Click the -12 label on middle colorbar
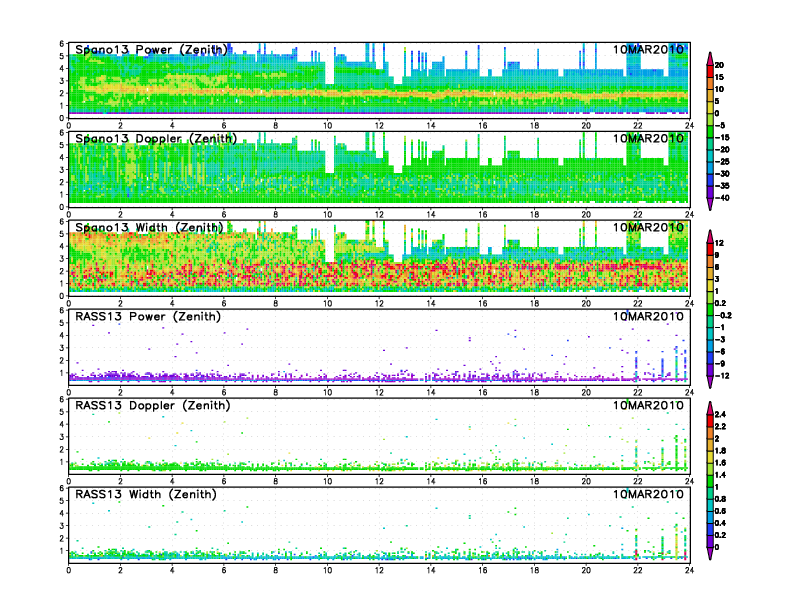This screenshot has height=612, width=792. click(722, 376)
